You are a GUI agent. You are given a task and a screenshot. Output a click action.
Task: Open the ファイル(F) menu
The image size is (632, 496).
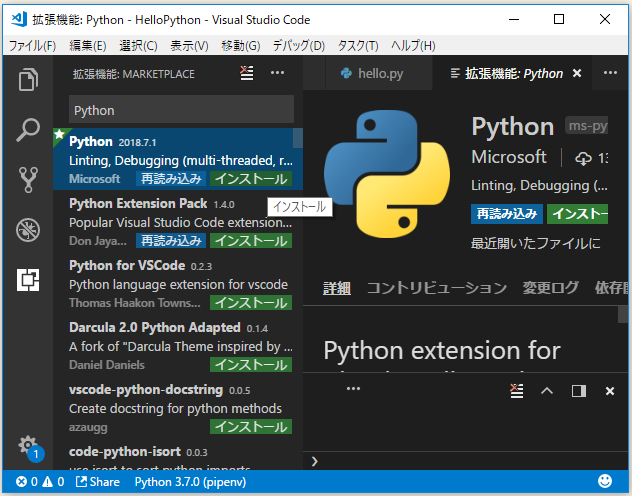(x=32, y=46)
